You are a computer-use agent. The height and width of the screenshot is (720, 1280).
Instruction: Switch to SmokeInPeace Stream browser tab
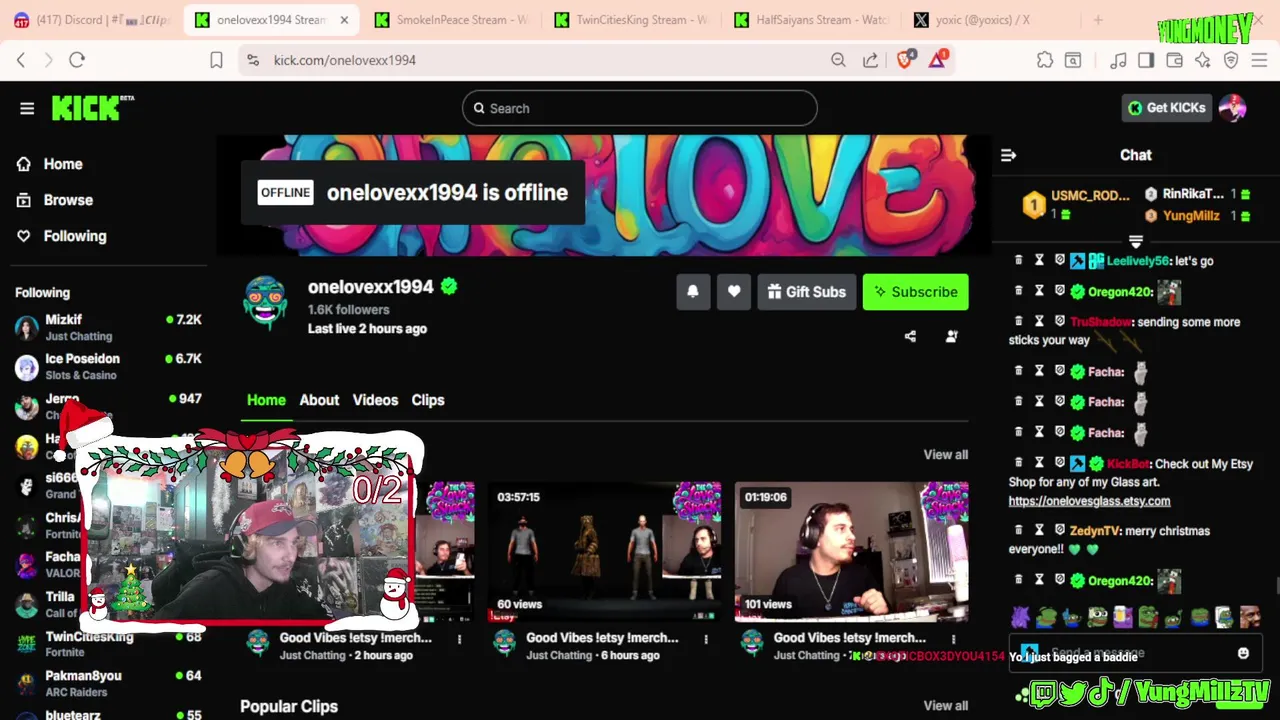point(451,20)
